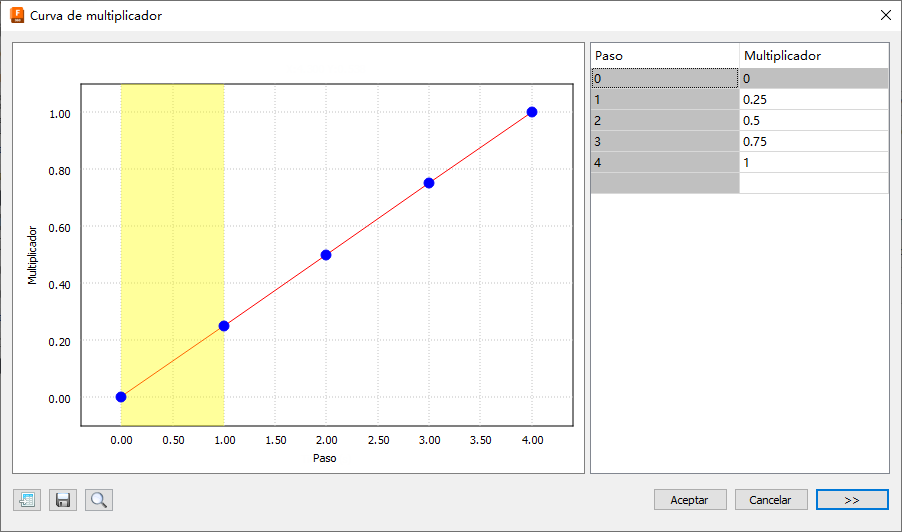
Task: Click the import table data icon
Action: (x=27, y=500)
